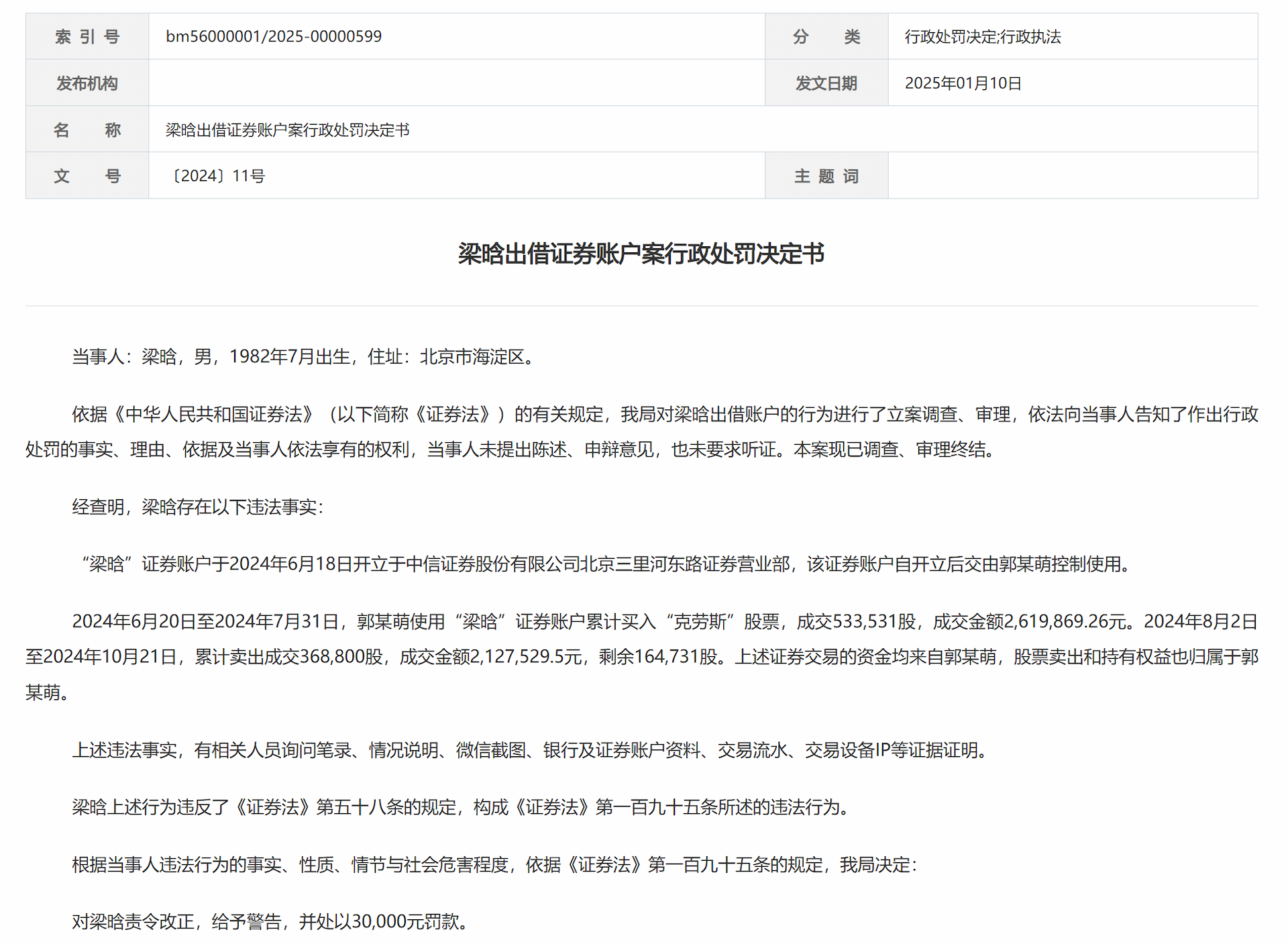Click the 发文日期 label cell
Screen dimensions: 1288x944
click(x=826, y=83)
